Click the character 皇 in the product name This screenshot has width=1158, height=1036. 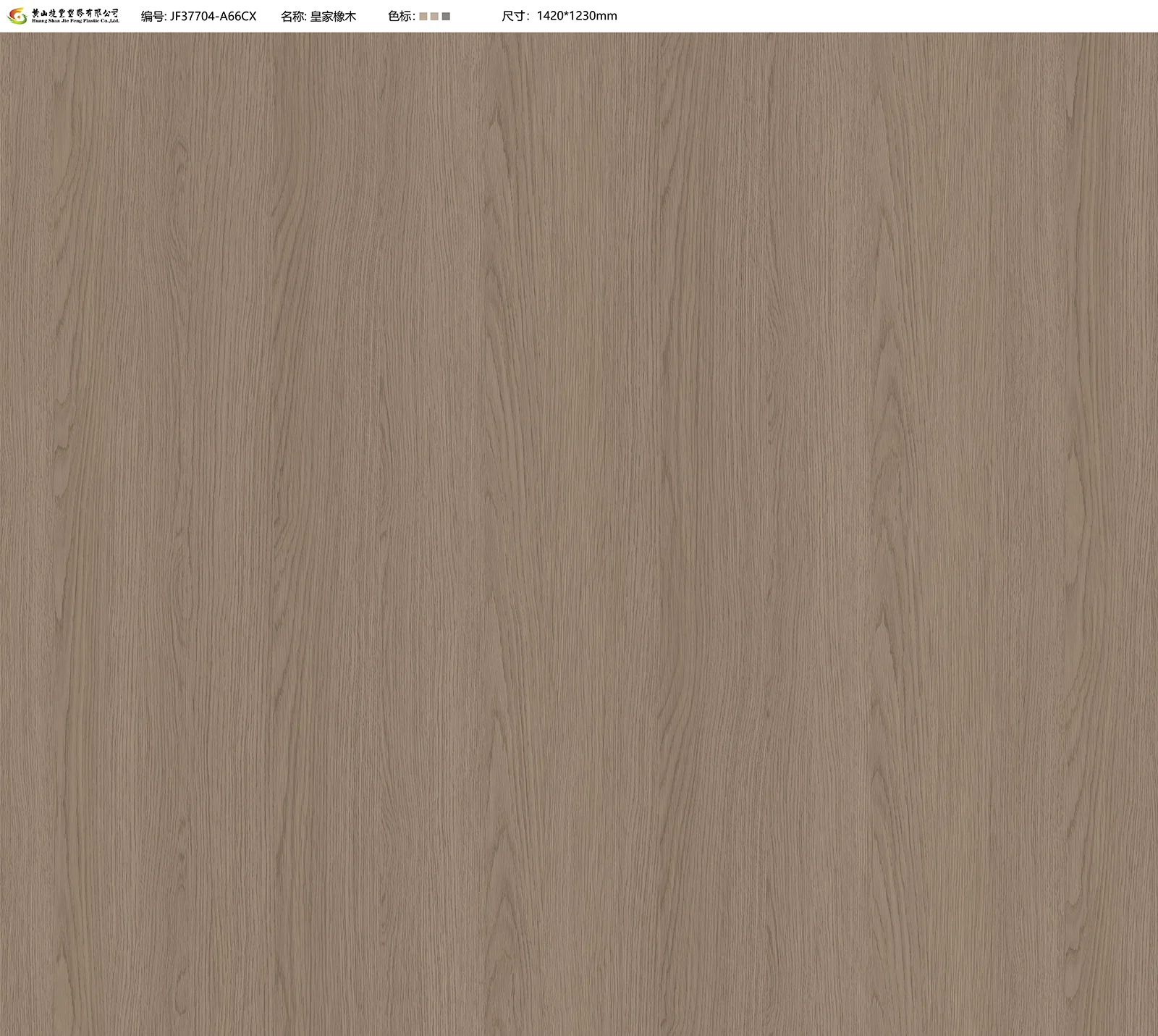click(316, 16)
